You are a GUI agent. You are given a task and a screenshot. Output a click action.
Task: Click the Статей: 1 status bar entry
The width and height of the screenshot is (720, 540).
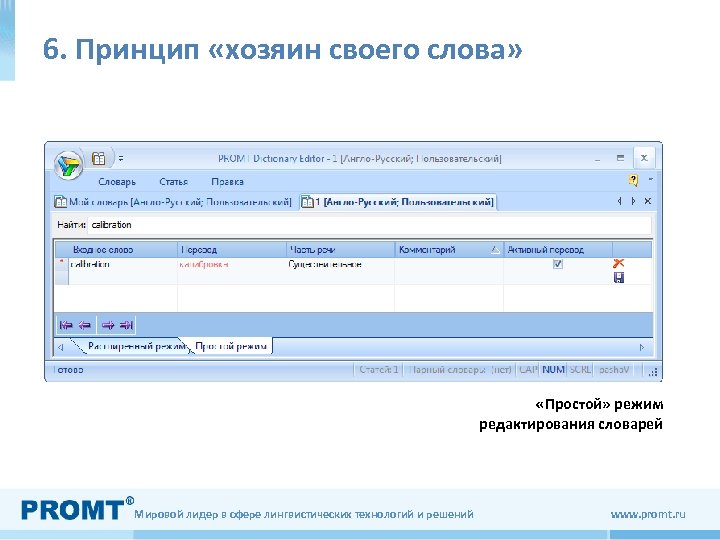378,370
